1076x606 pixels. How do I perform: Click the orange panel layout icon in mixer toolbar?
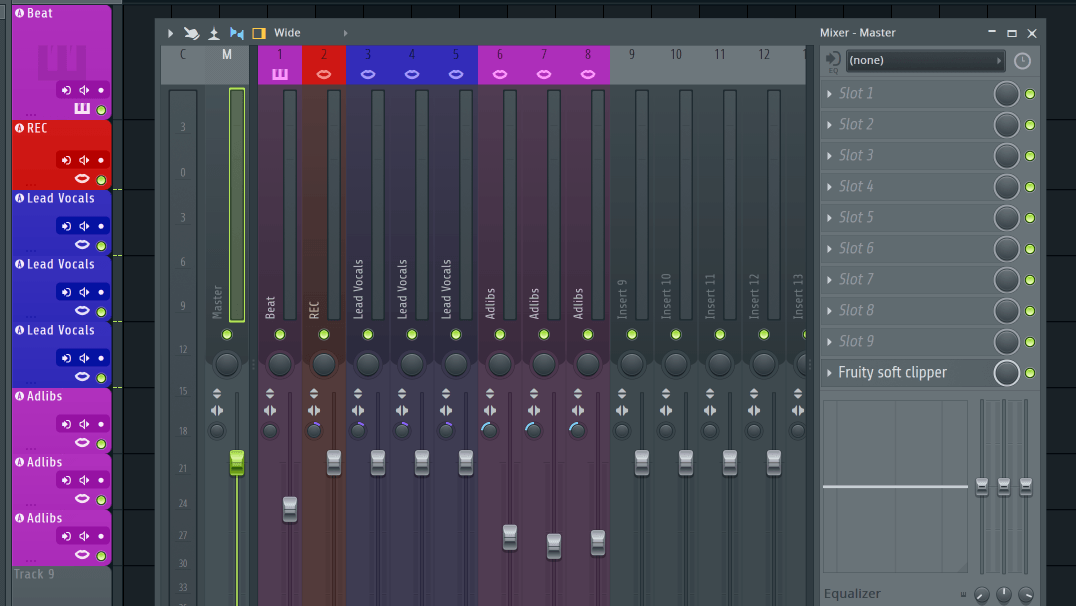click(x=259, y=33)
